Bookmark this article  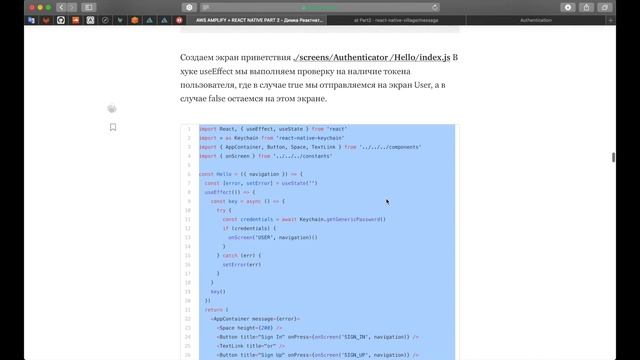(x=113, y=127)
